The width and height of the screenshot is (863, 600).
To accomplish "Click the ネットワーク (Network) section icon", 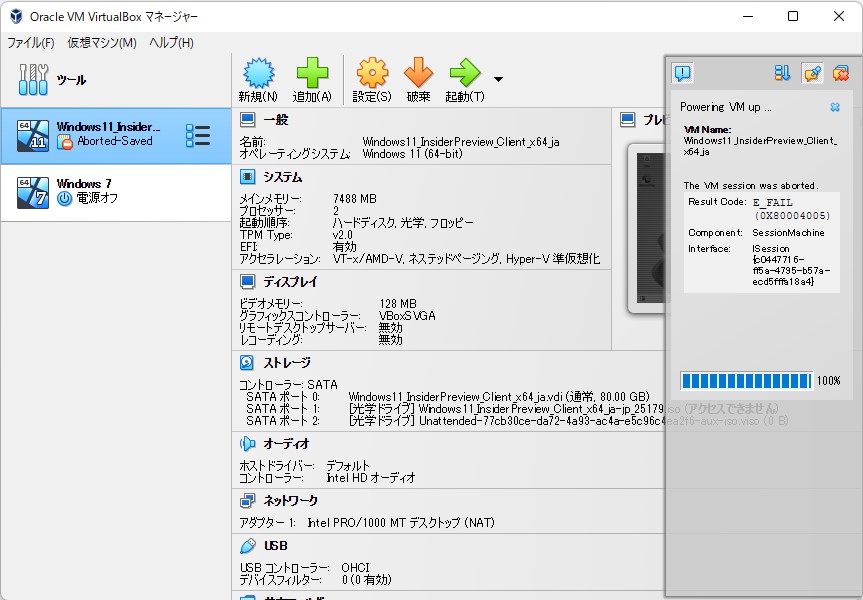I will [247, 500].
